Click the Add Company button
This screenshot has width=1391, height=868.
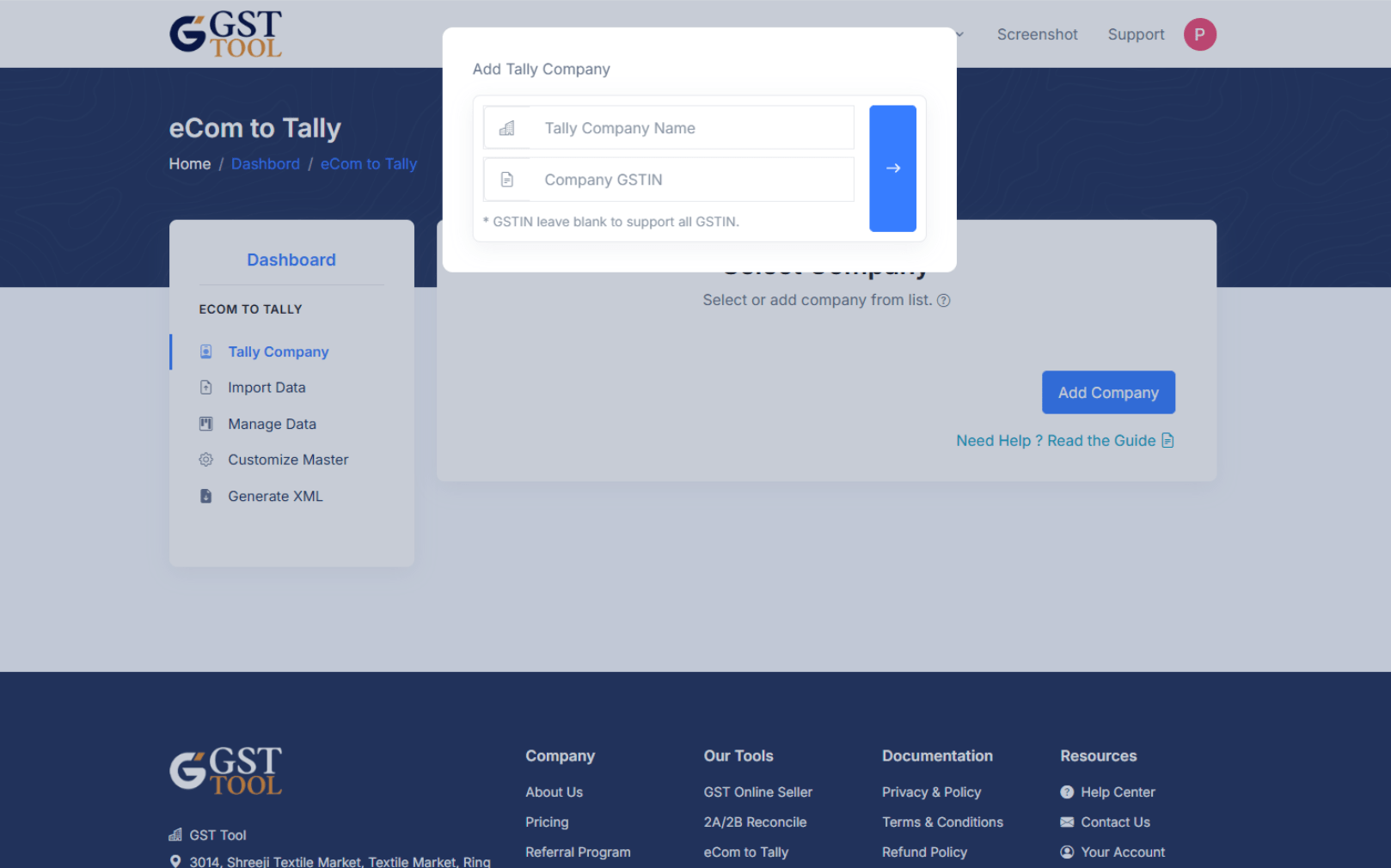pos(1108,393)
